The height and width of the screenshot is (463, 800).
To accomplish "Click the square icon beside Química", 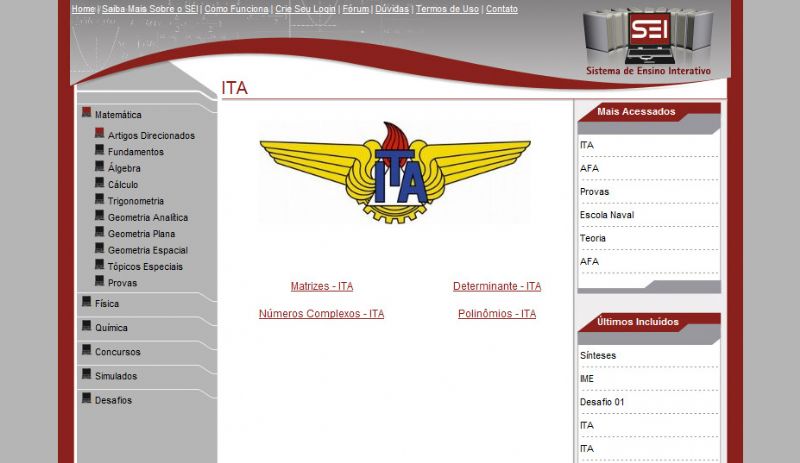I will [86, 325].
